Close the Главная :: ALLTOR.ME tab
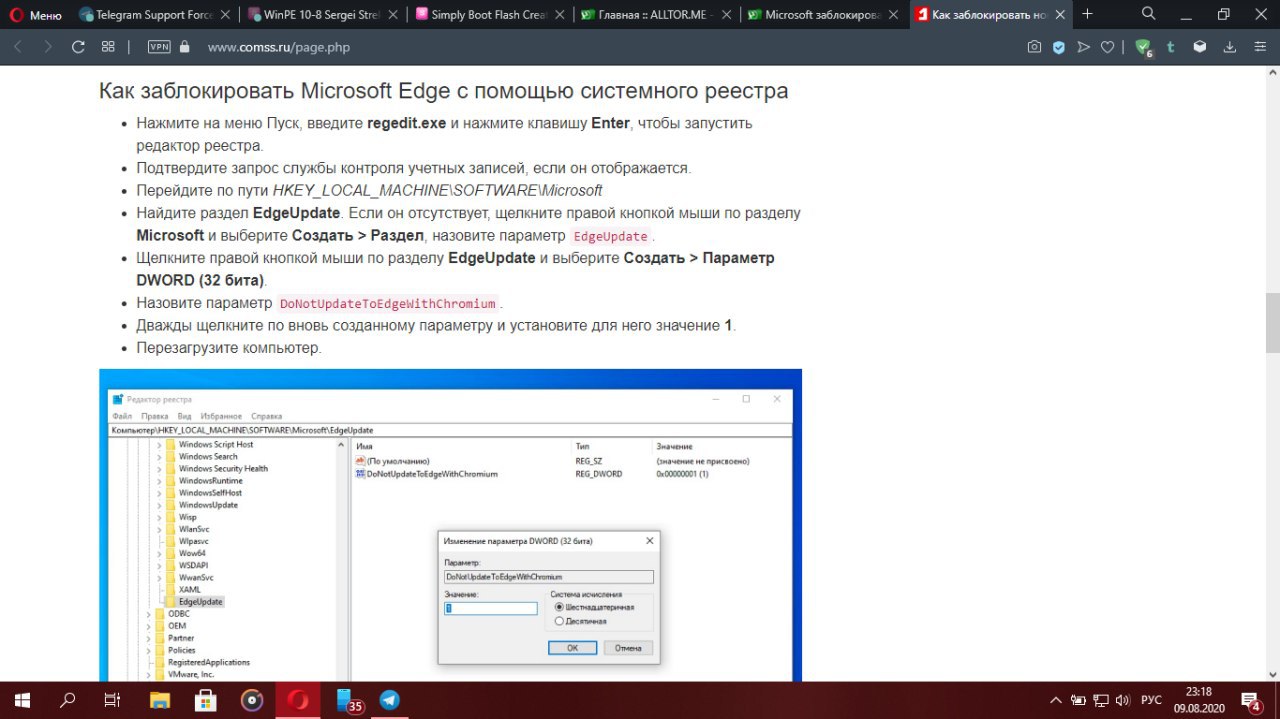The width and height of the screenshot is (1280, 719). tap(726, 15)
